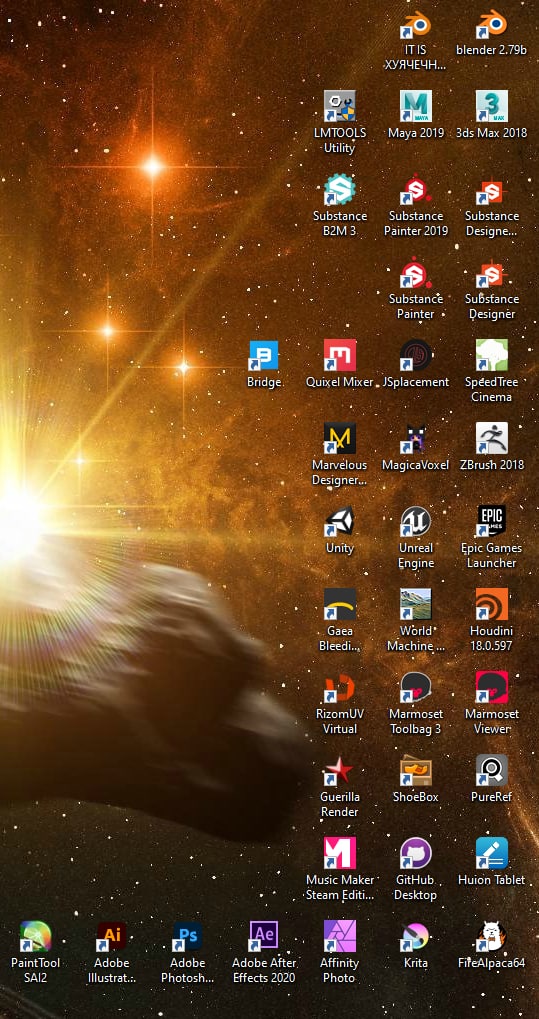Click the Marmoset Viewer icon
Image resolution: width=539 pixels, height=1019 pixels.
point(492,688)
